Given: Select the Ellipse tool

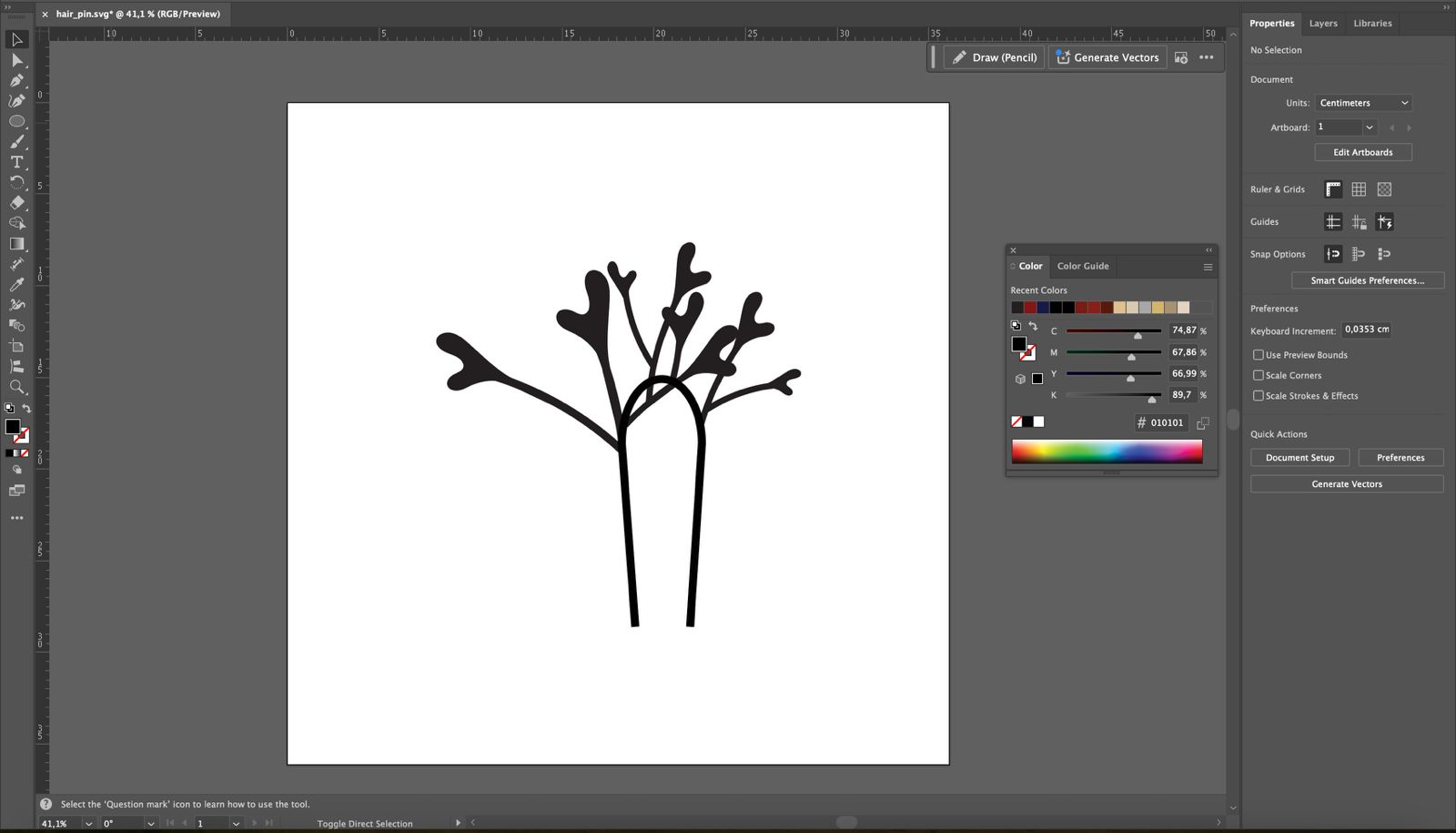Looking at the screenshot, I should (16, 121).
